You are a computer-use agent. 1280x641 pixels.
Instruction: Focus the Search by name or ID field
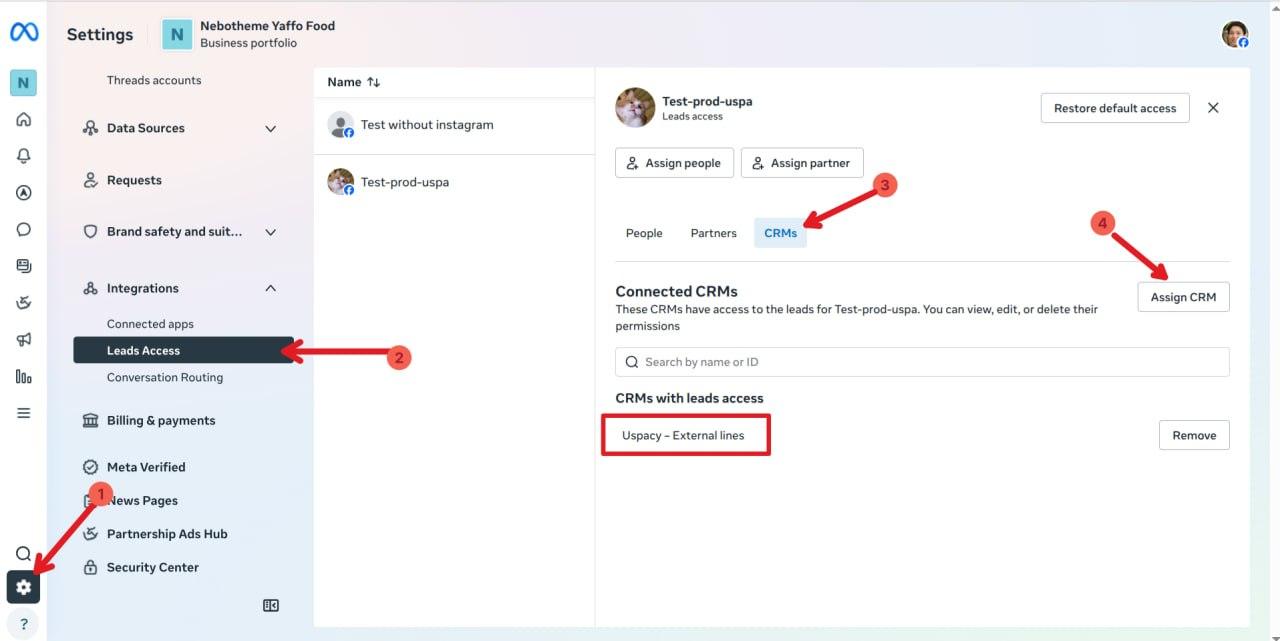(922, 362)
